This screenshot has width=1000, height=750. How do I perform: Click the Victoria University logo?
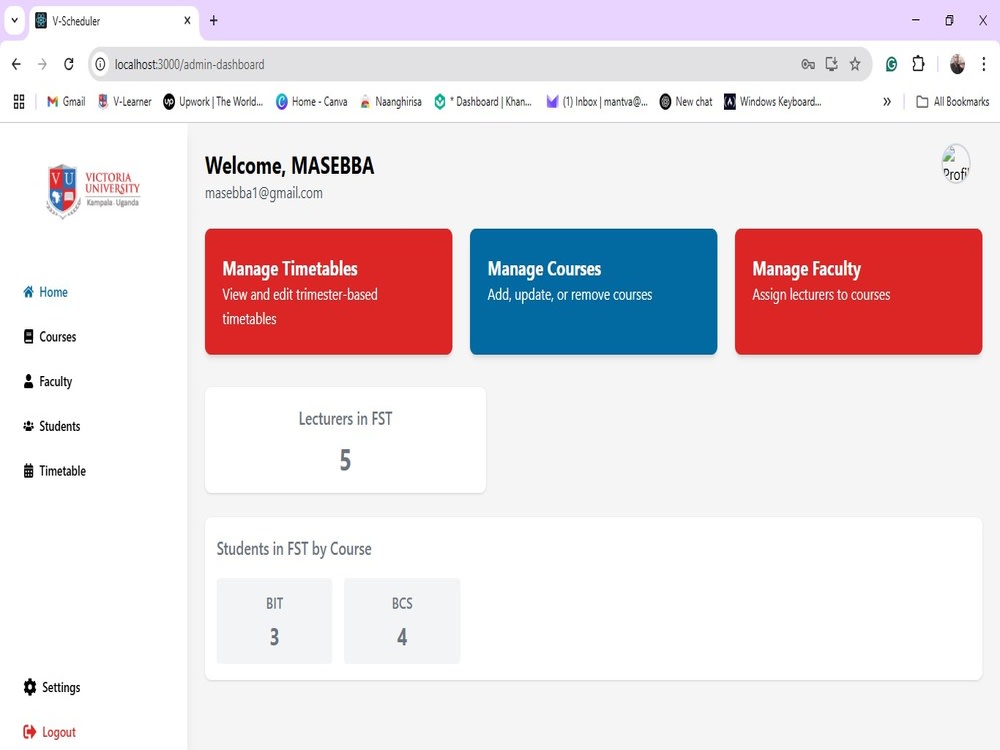[93, 191]
